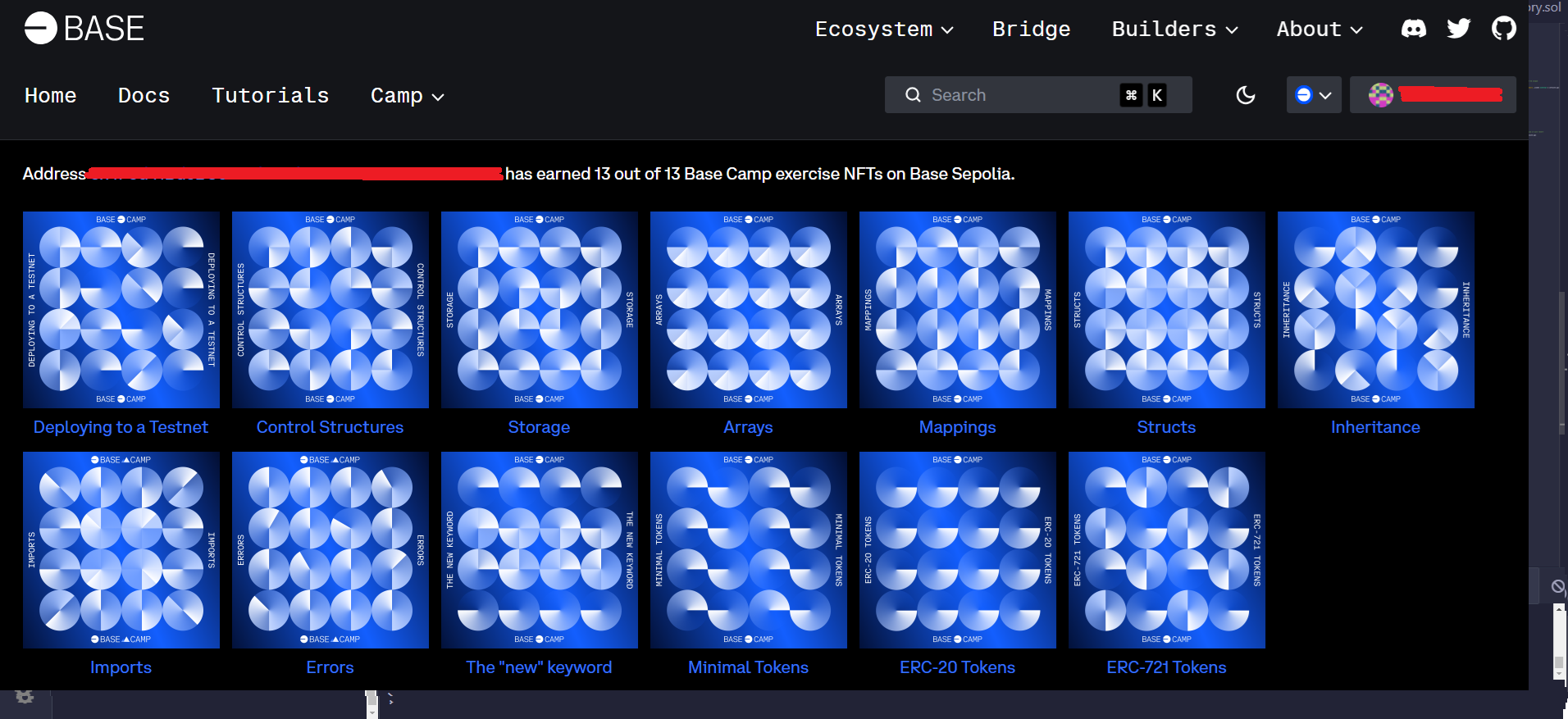Viewport: 1568px width, 719px height.
Task: Go to the Home tab
Action: pos(50,96)
